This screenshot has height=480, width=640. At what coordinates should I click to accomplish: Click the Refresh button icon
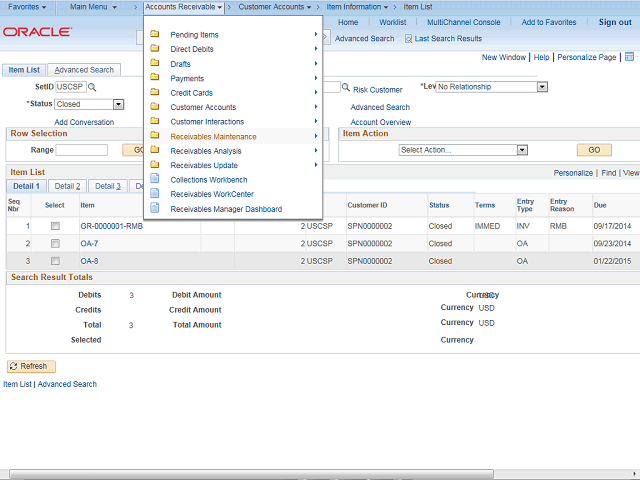[x=14, y=366]
